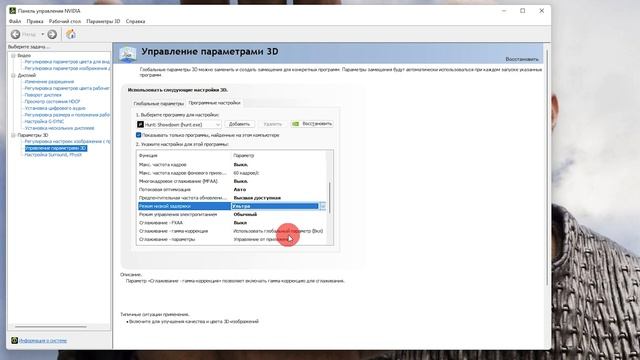Open the Home icon in toolbar

[x=71, y=34]
